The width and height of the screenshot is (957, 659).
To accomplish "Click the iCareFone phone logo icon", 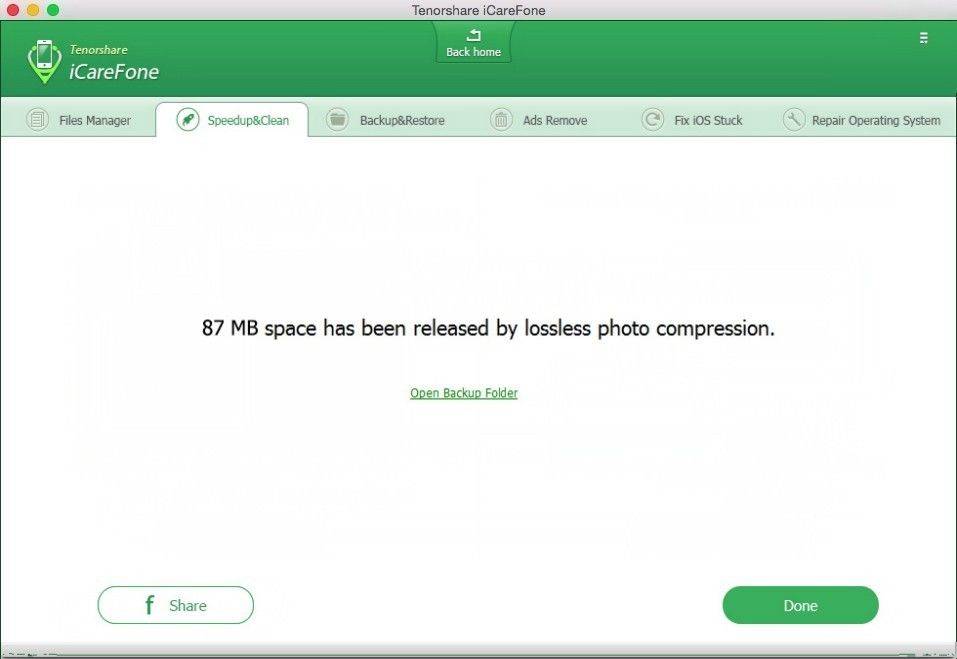I will [45, 61].
